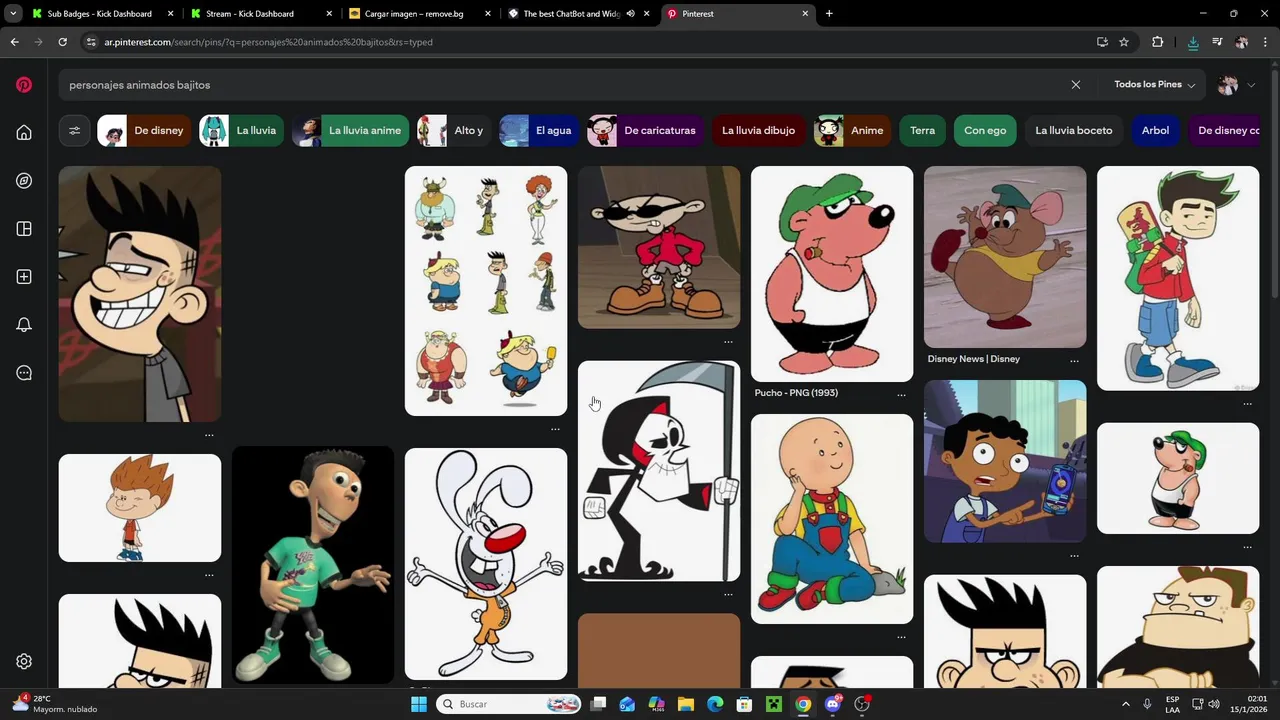The image size is (1280, 720).
Task: Expand the account chevron beside the avatar
Action: click(1251, 85)
